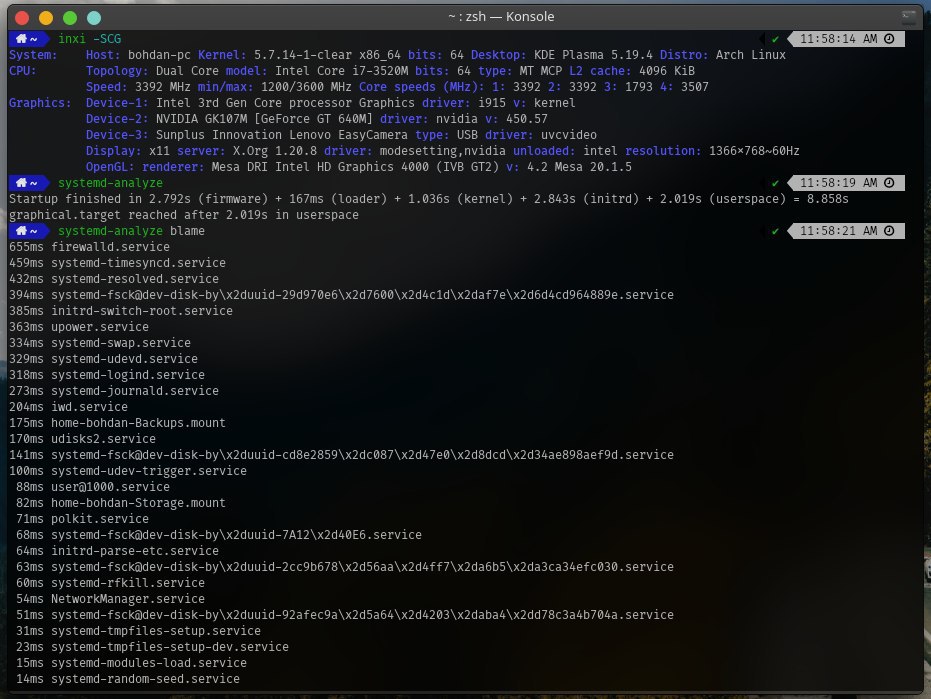
Task: Click the fsck line with uuid cd8e2859
Action: [x=341, y=455]
